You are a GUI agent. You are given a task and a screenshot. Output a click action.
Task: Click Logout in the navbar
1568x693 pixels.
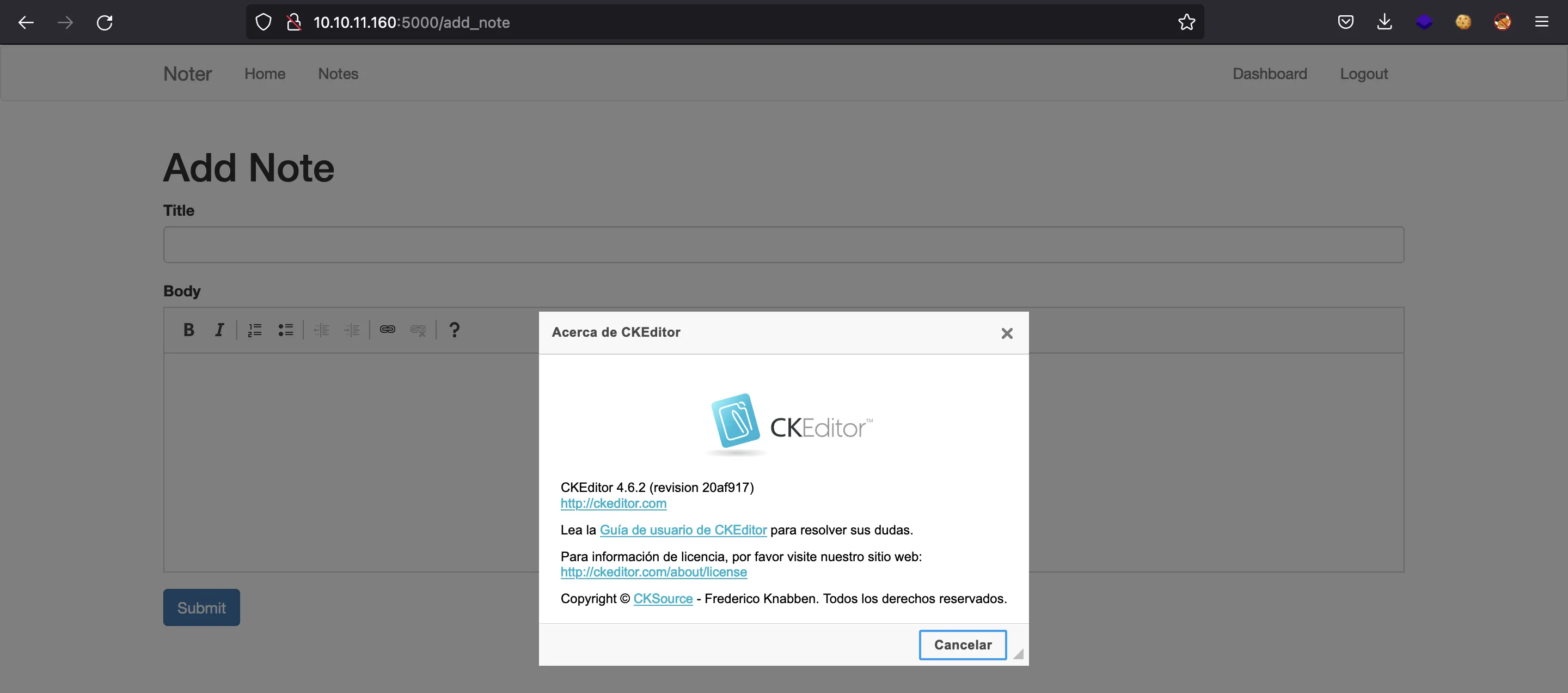tap(1363, 74)
